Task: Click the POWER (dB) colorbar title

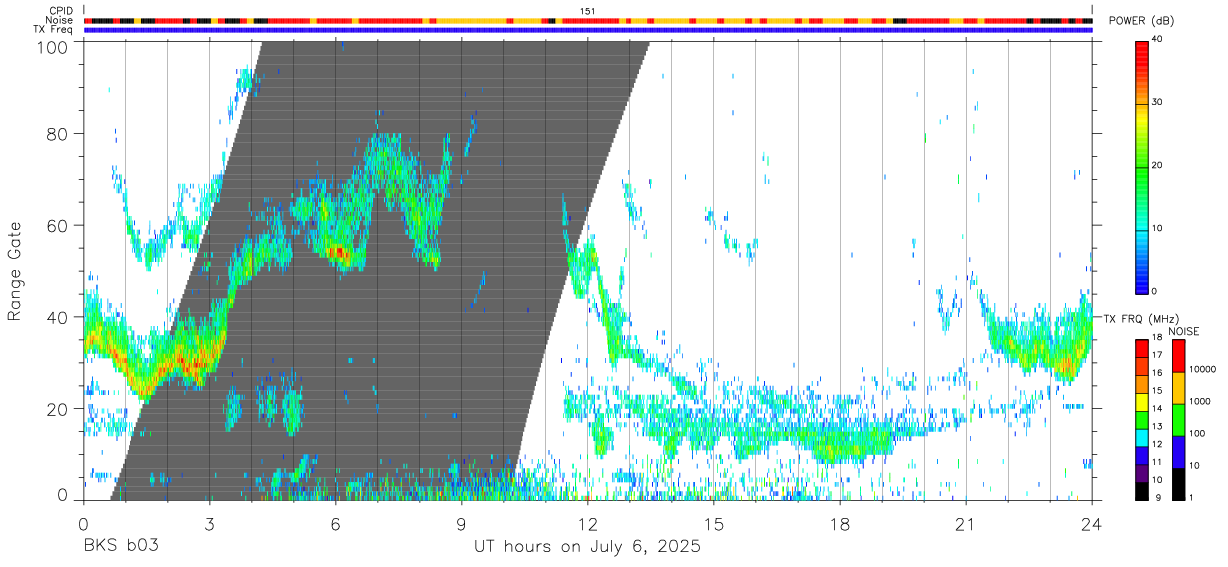Action: tap(1143, 22)
